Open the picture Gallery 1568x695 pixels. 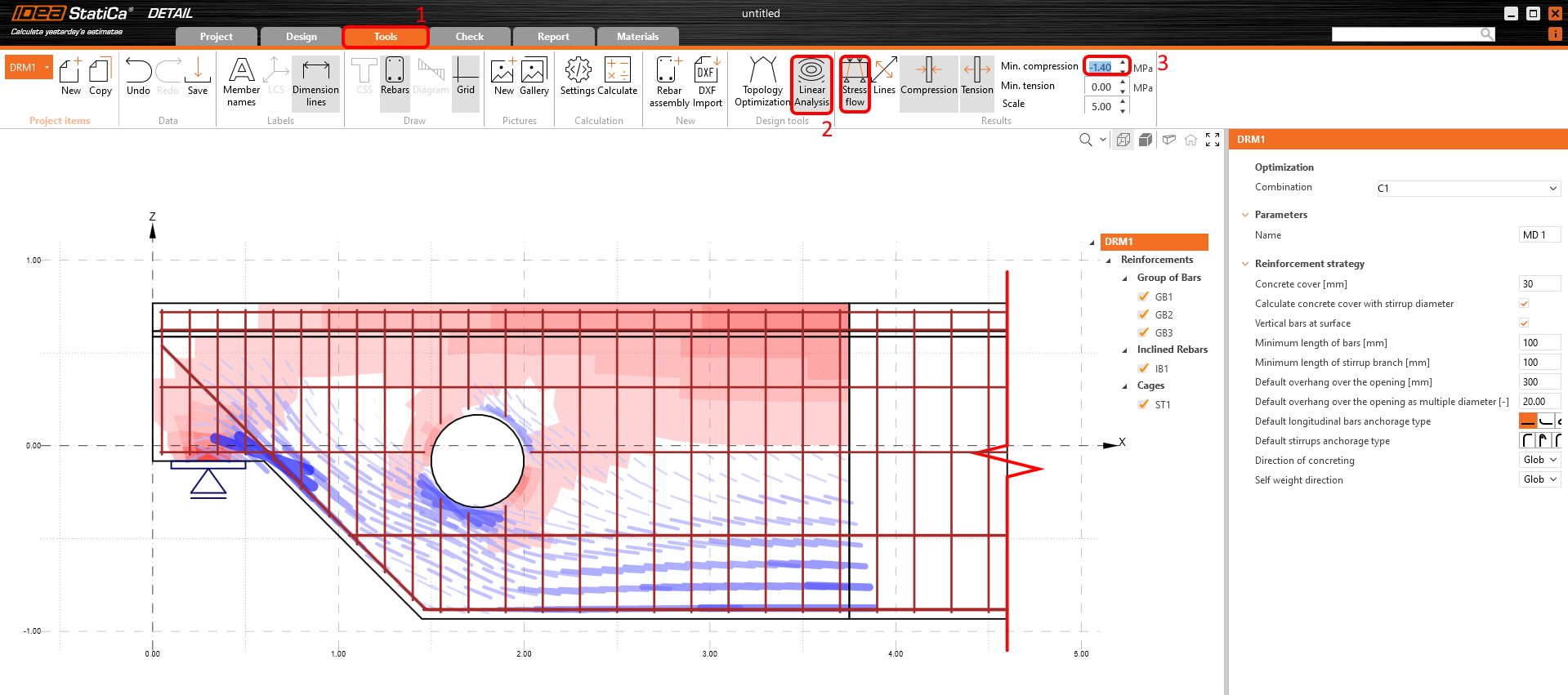pyautogui.click(x=534, y=78)
